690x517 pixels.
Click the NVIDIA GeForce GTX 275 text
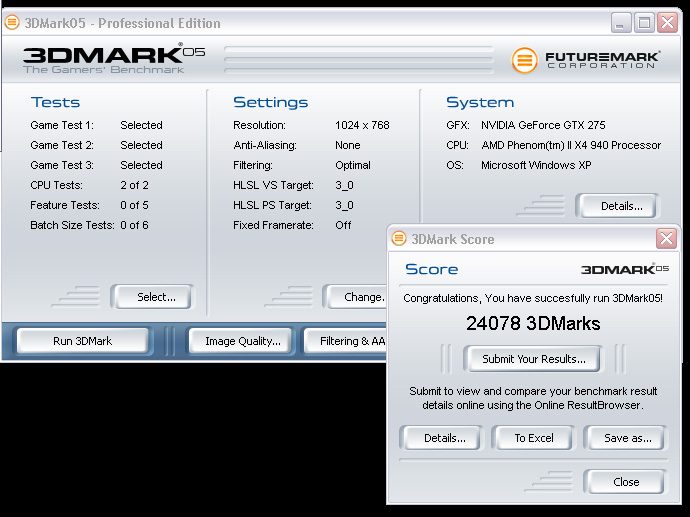pyautogui.click(x=543, y=125)
